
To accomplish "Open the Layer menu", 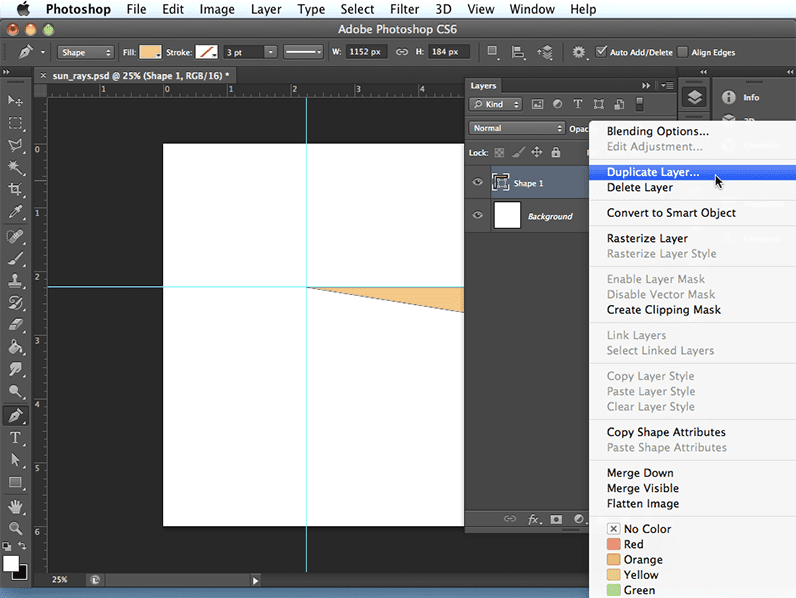I will pos(266,9).
